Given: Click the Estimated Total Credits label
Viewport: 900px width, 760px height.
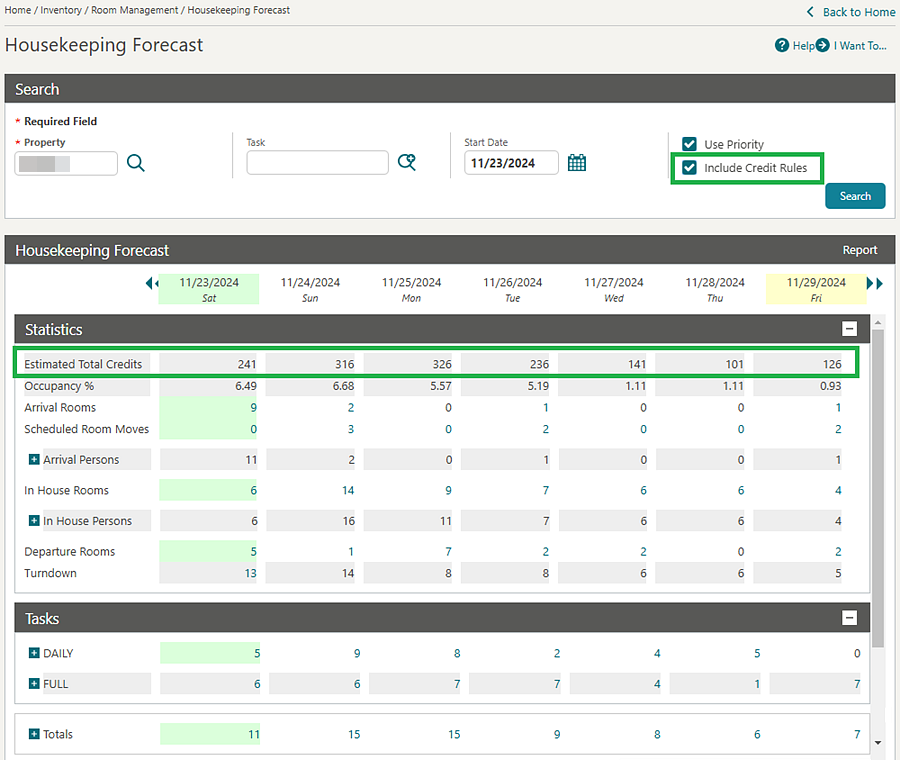Looking at the screenshot, I should 83,364.
